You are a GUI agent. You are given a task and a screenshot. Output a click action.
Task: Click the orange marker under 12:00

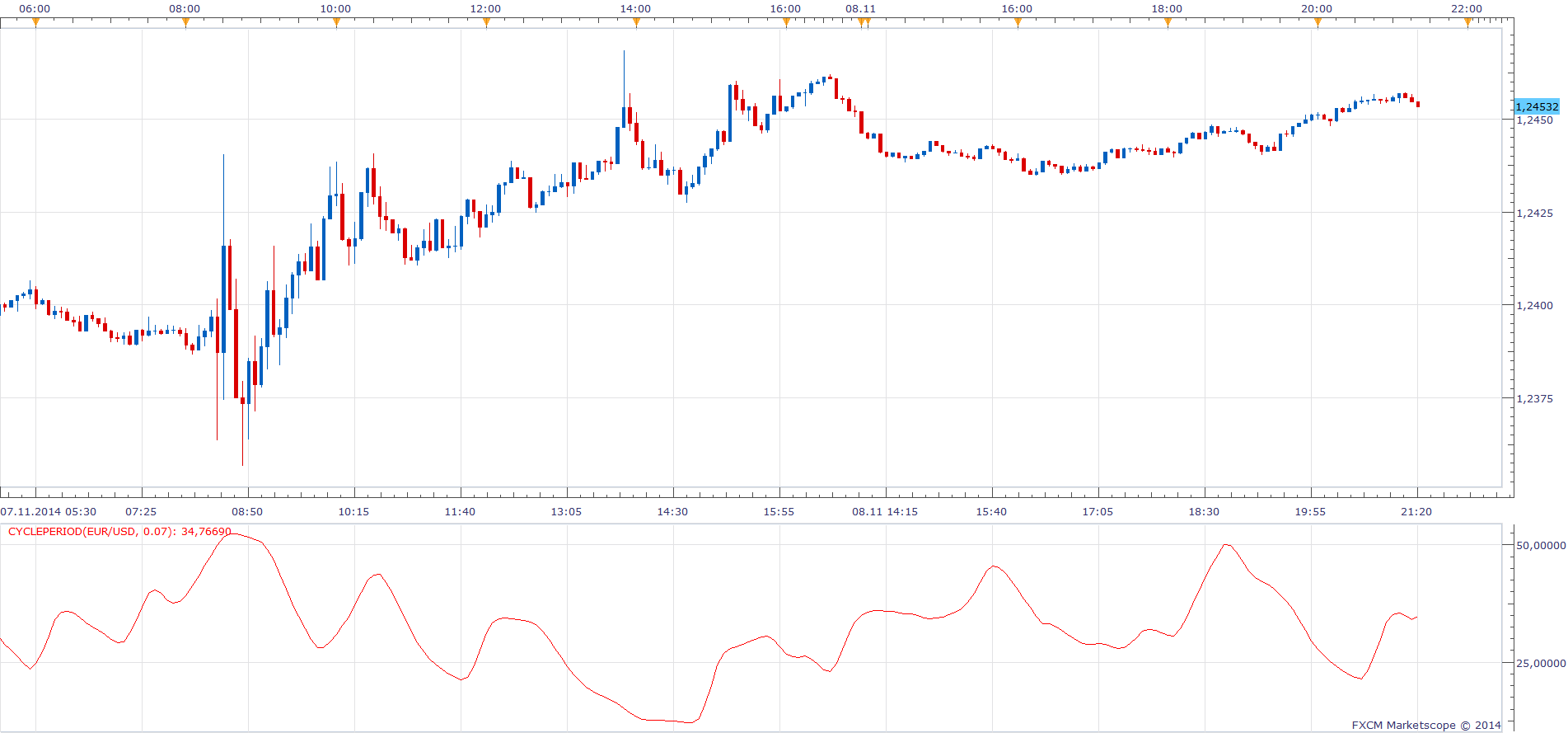click(486, 23)
